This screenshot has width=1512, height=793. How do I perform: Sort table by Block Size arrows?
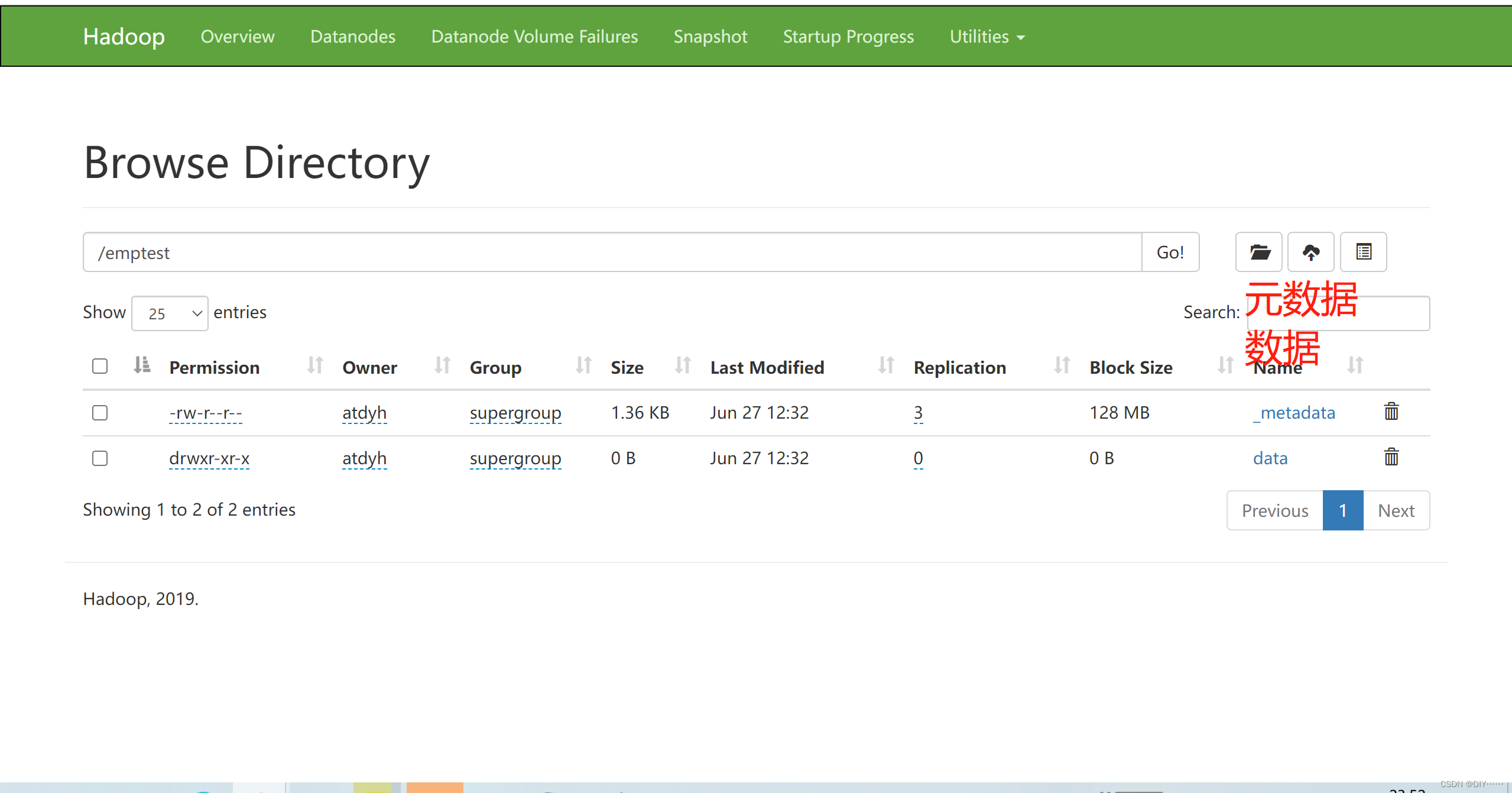click(1227, 365)
